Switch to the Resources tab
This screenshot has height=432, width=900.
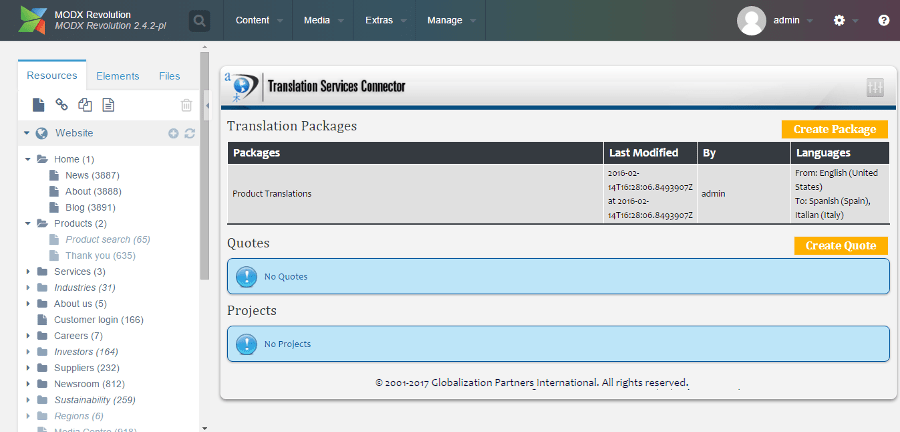tap(52, 76)
